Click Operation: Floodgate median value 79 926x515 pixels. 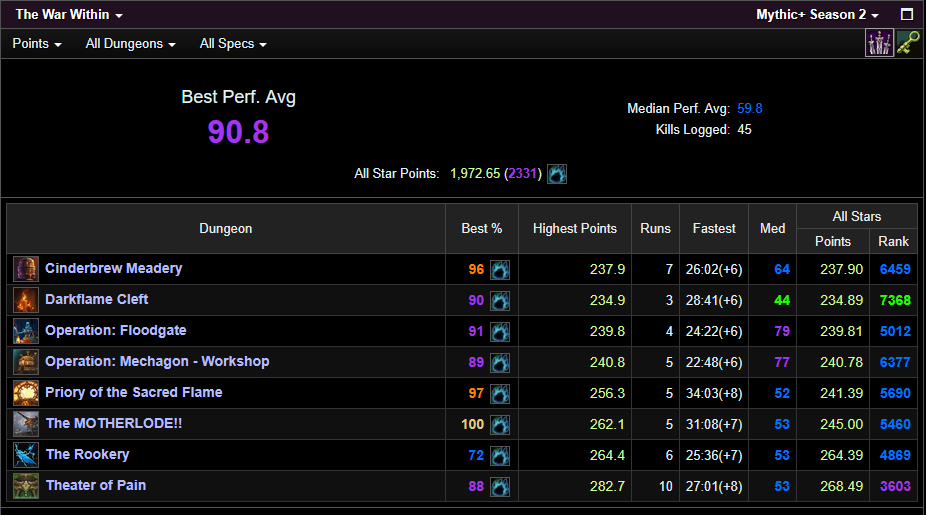pyautogui.click(x=782, y=331)
